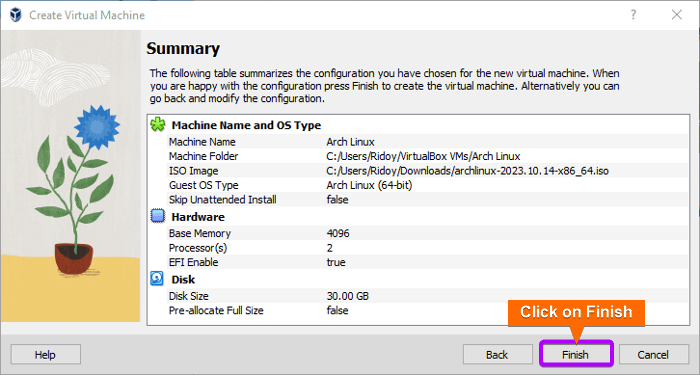Click the Arch Linux (64-bit) value
Viewport: 700px width, 375px height.
(369, 185)
